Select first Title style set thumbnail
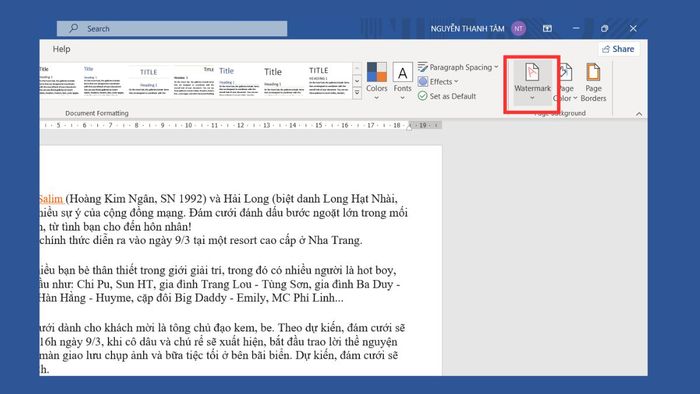 (x=59, y=81)
